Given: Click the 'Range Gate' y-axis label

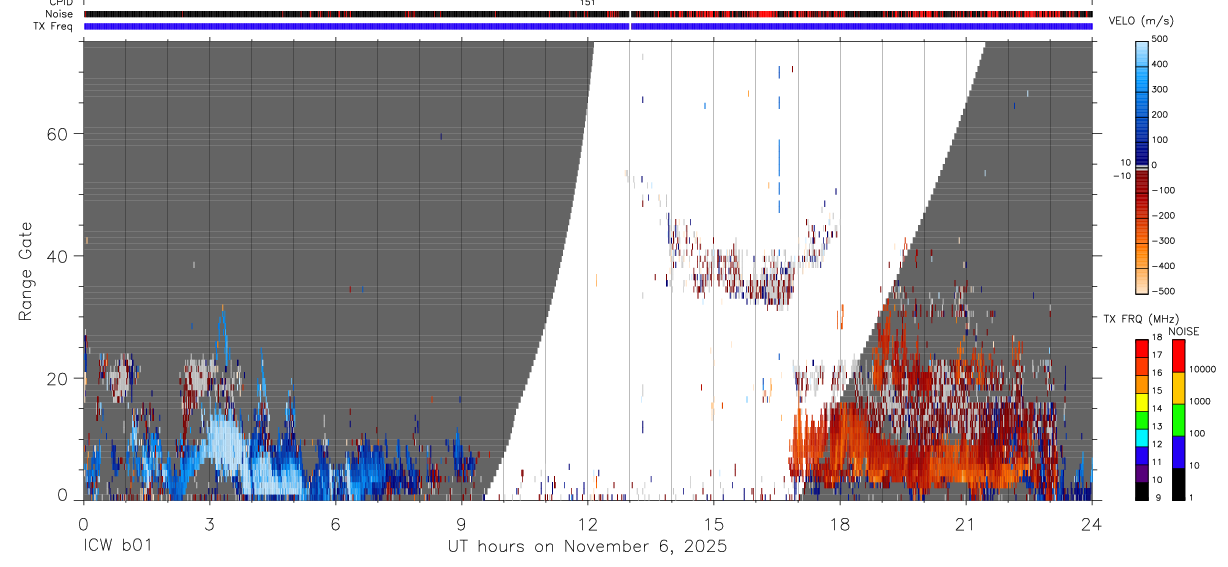Looking at the screenshot, I should tap(26, 271).
